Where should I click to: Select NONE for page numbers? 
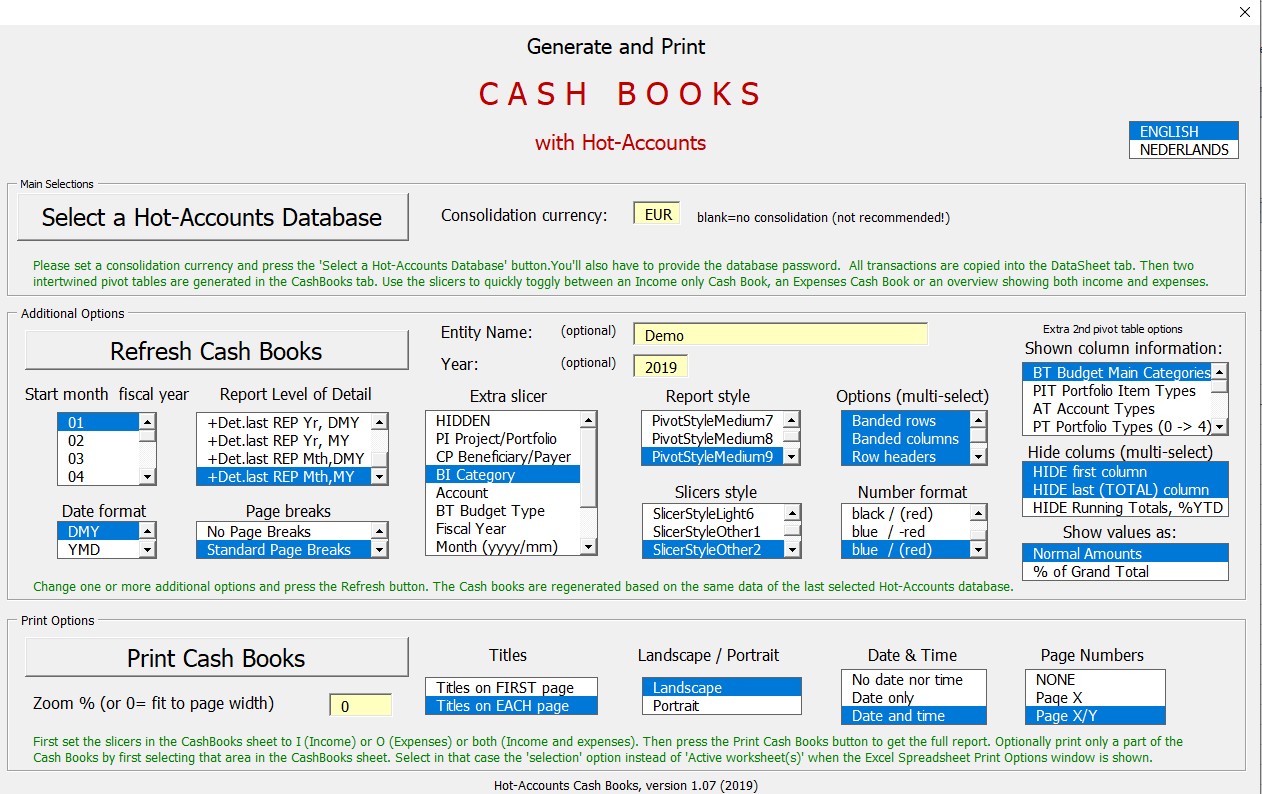coord(1095,680)
